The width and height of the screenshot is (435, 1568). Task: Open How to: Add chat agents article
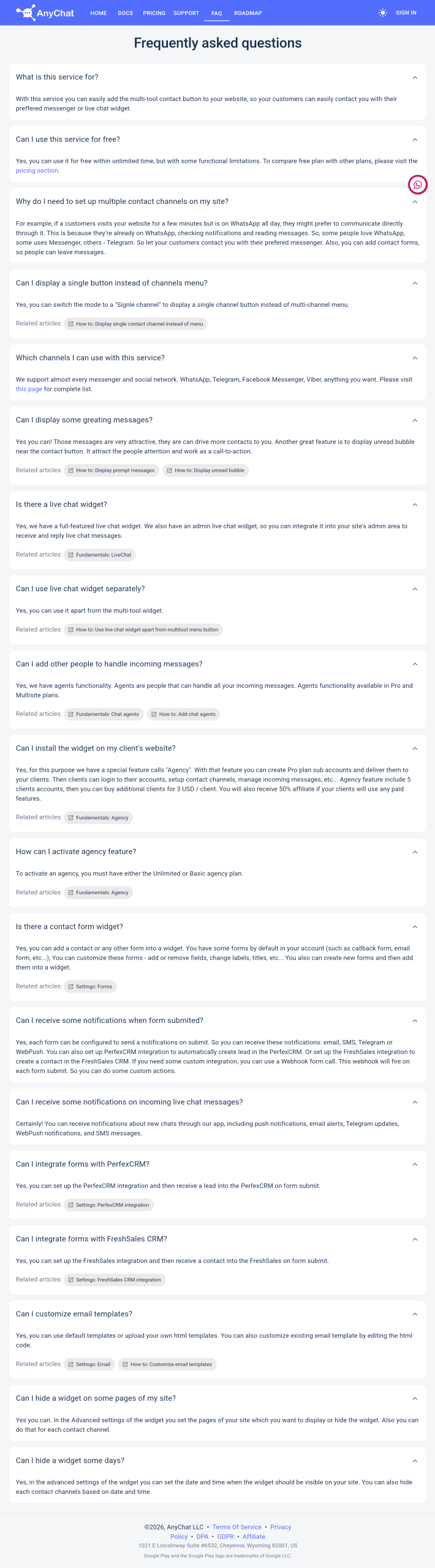tap(184, 714)
